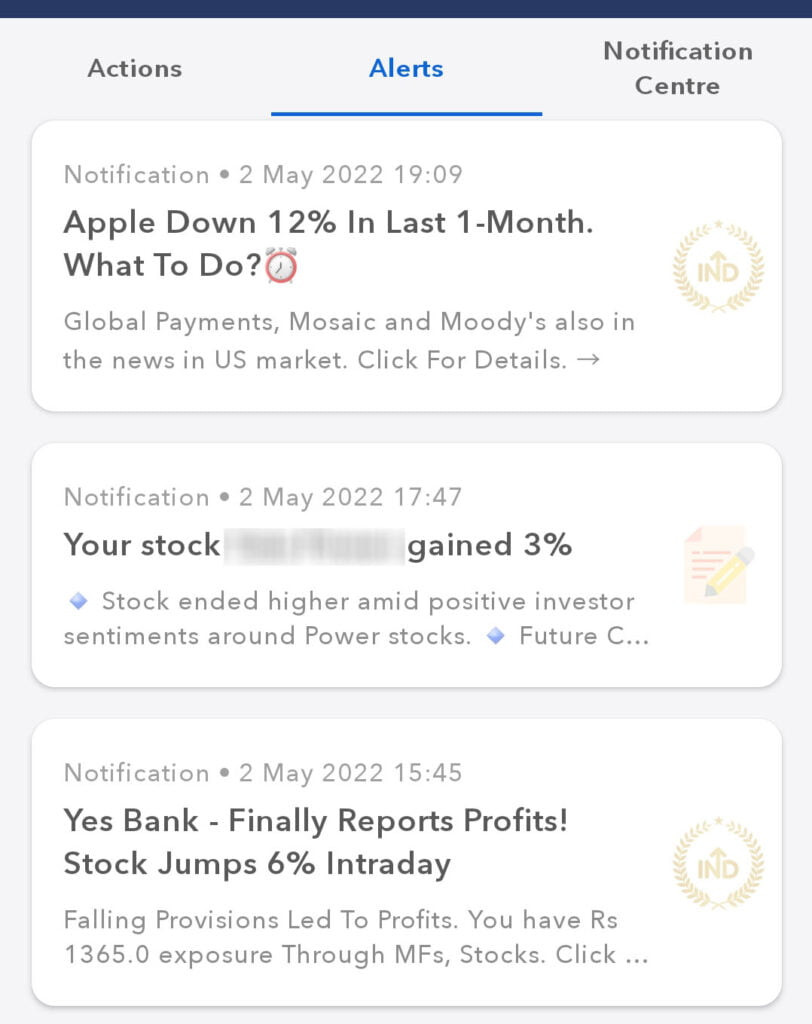Viewport: 812px width, 1024px height.
Task: Open the Notification Centre tab
Action: tap(677, 68)
